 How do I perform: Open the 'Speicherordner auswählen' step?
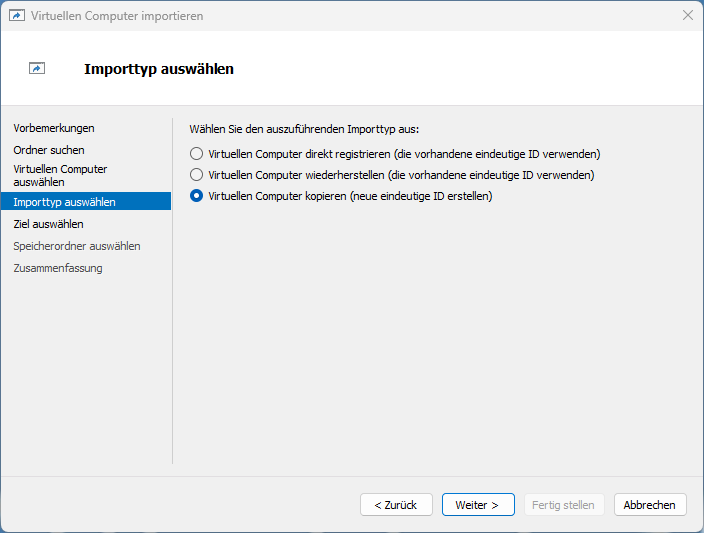(x=77, y=246)
